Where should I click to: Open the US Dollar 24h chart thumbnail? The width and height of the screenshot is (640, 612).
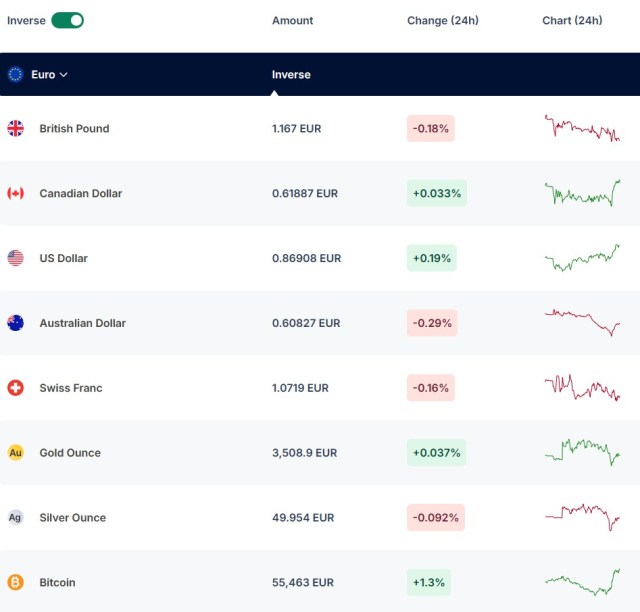coord(582,258)
